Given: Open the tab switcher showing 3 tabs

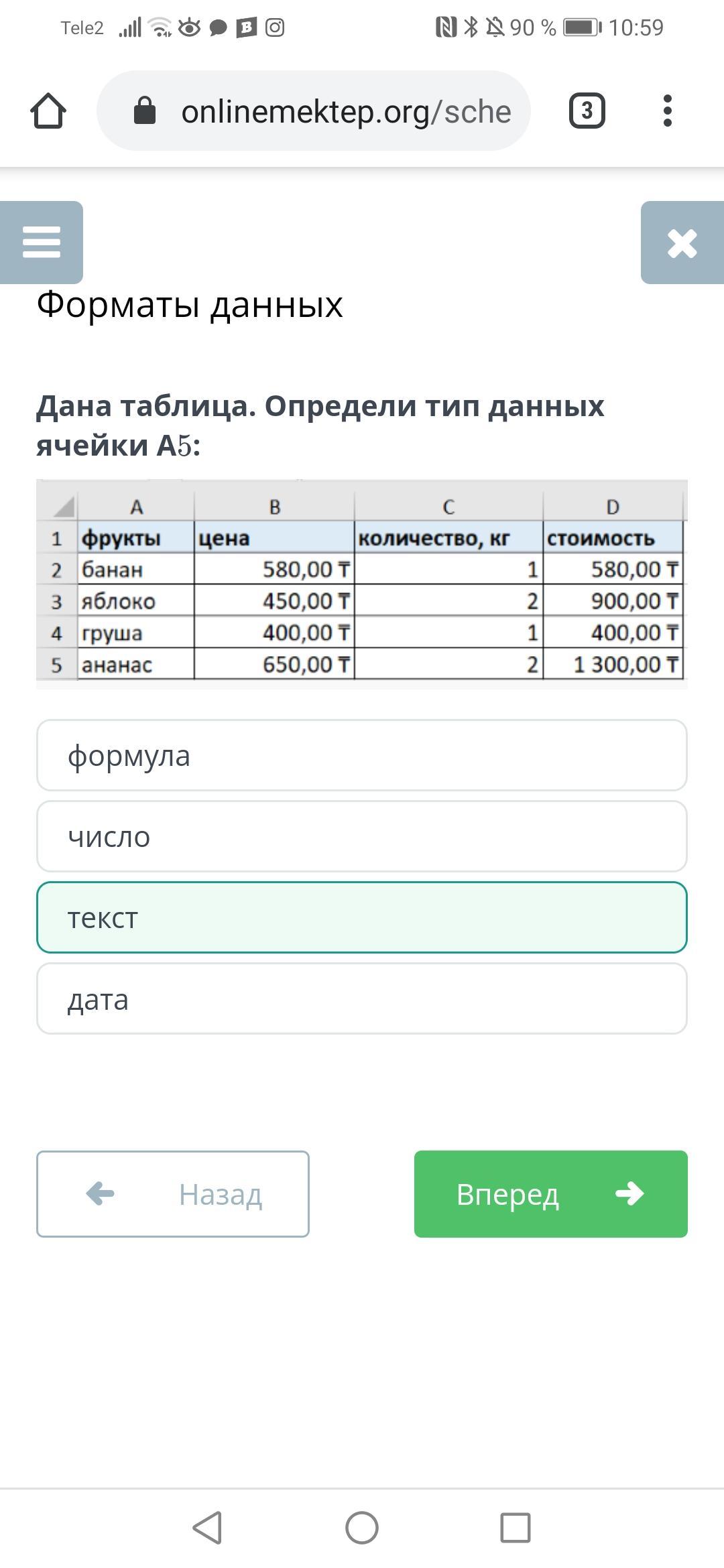Looking at the screenshot, I should coord(587,111).
